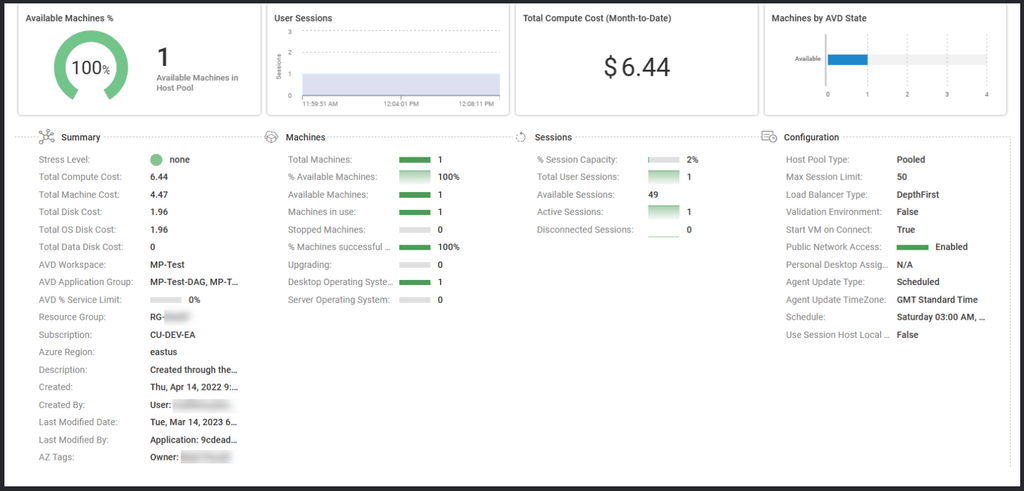Image resolution: width=1024 pixels, height=491 pixels.
Task: Click the Sessions section heading
Action: click(x=553, y=137)
